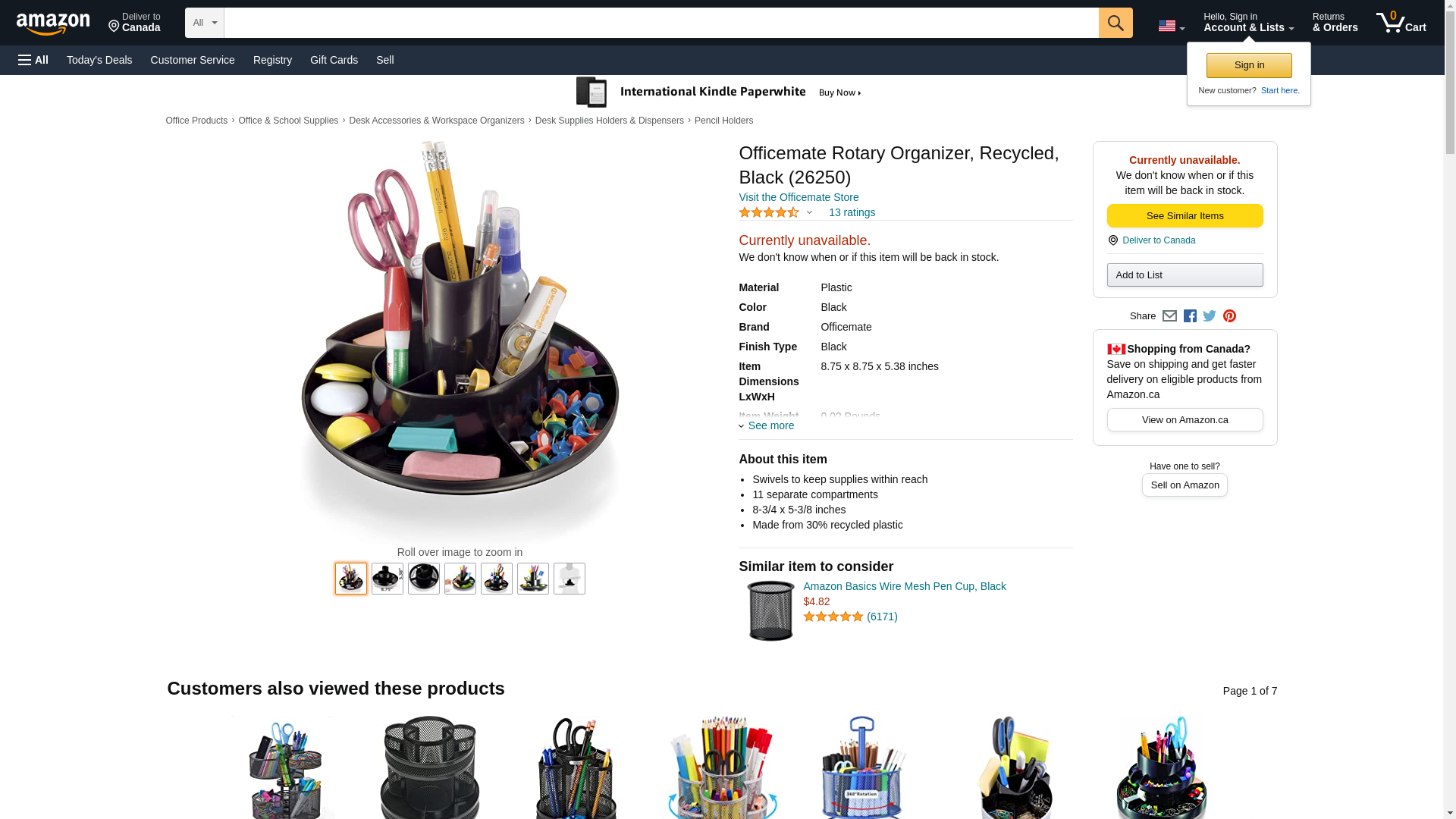Share on Twitter icon
The width and height of the screenshot is (1456, 819).
coord(1210,316)
